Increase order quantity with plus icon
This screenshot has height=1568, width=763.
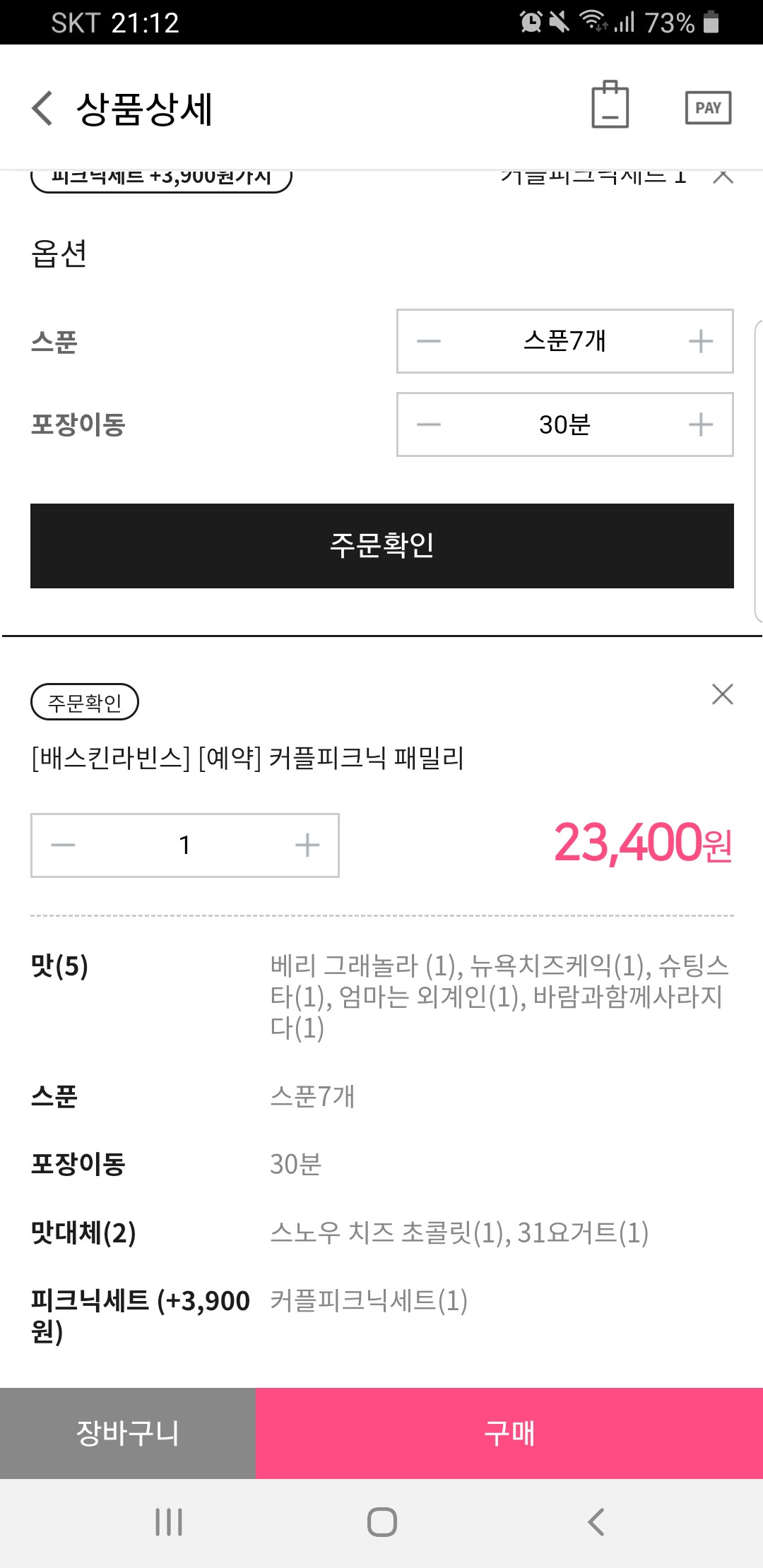point(307,845)
